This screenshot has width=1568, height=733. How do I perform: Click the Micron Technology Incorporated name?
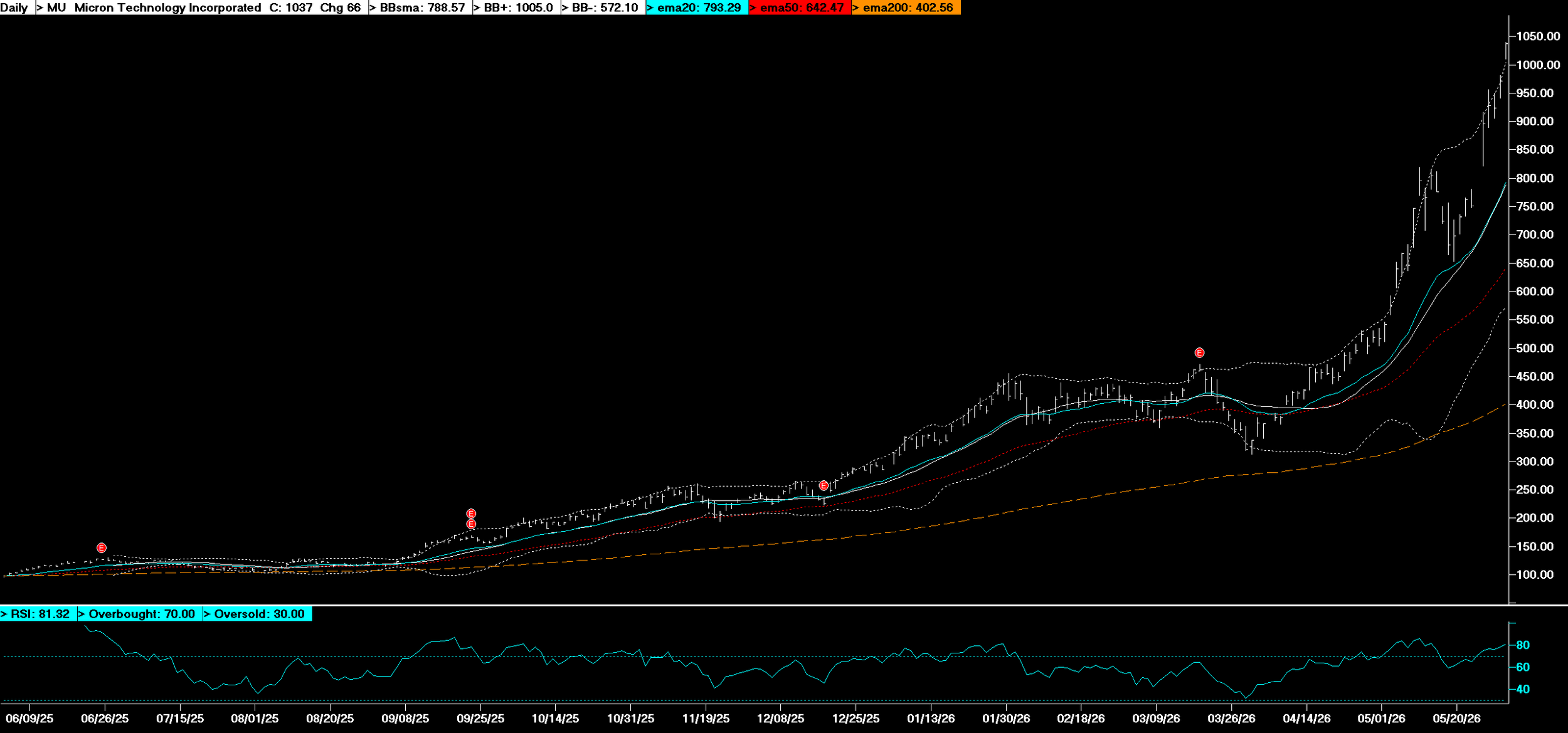point(167,8)
